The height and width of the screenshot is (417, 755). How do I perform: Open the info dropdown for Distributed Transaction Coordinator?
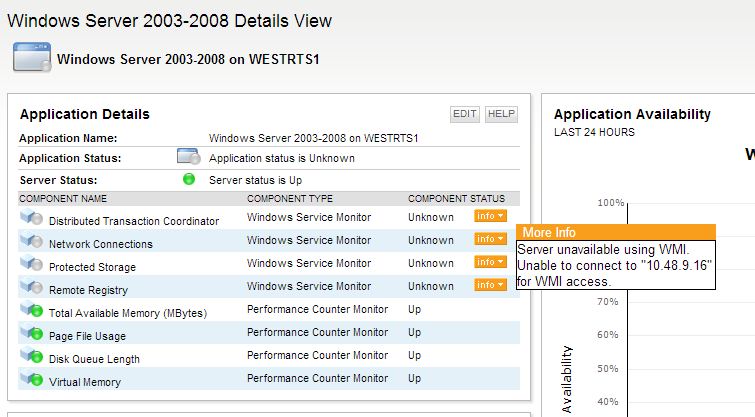[x=490, y=216]
